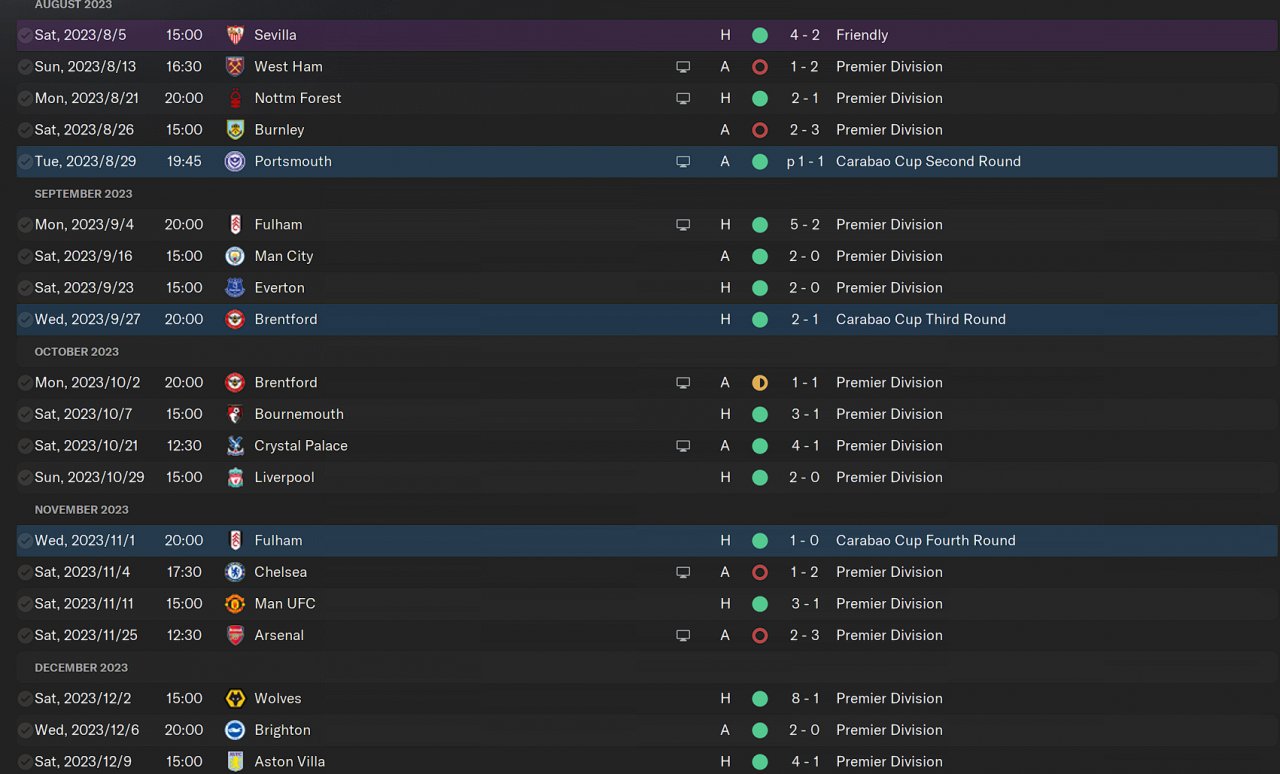Click the Liverpool club crest

point(235,477)
